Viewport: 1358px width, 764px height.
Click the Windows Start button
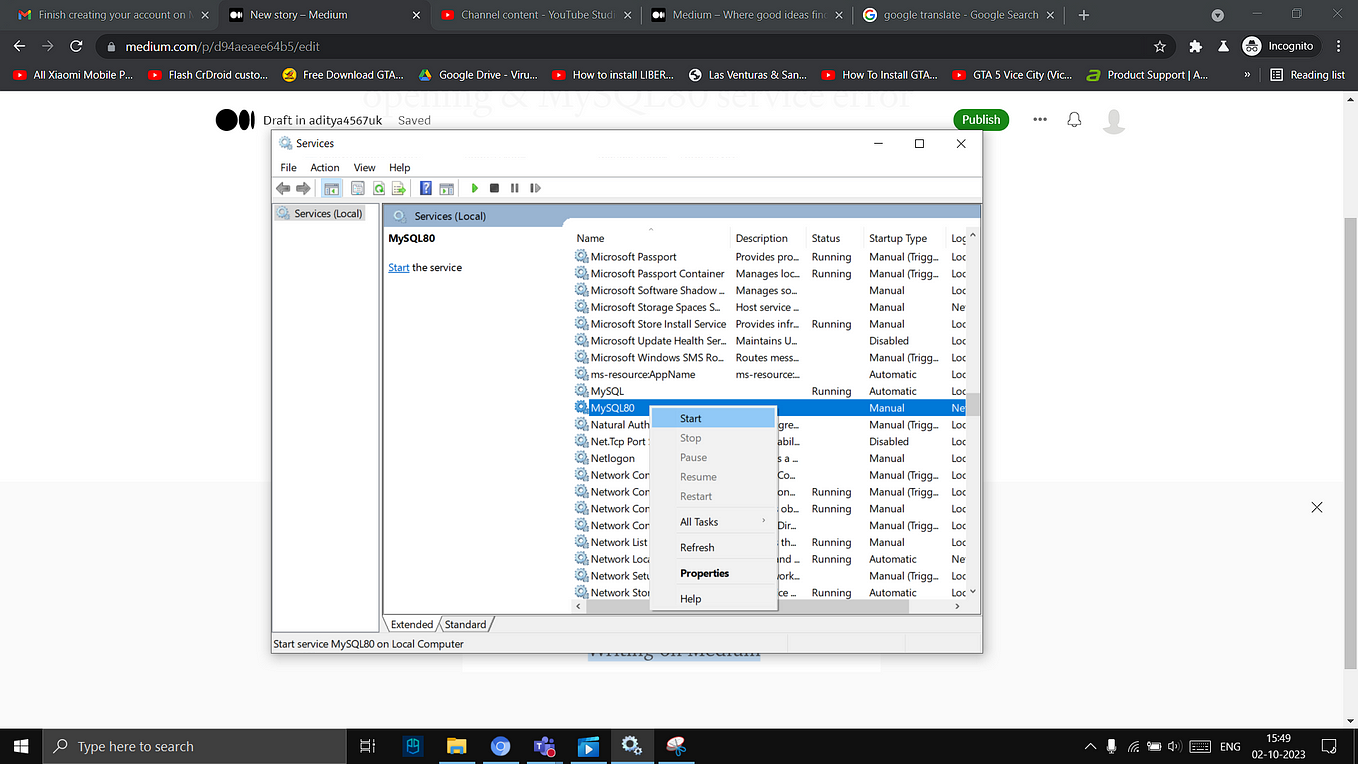tap(22, 746)
